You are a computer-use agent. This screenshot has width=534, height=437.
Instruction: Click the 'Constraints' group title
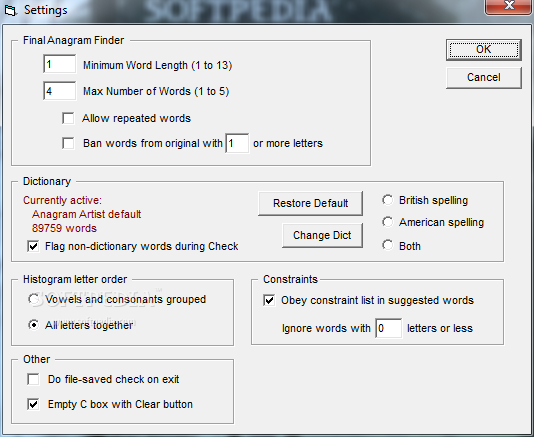(x=290, y=279)
